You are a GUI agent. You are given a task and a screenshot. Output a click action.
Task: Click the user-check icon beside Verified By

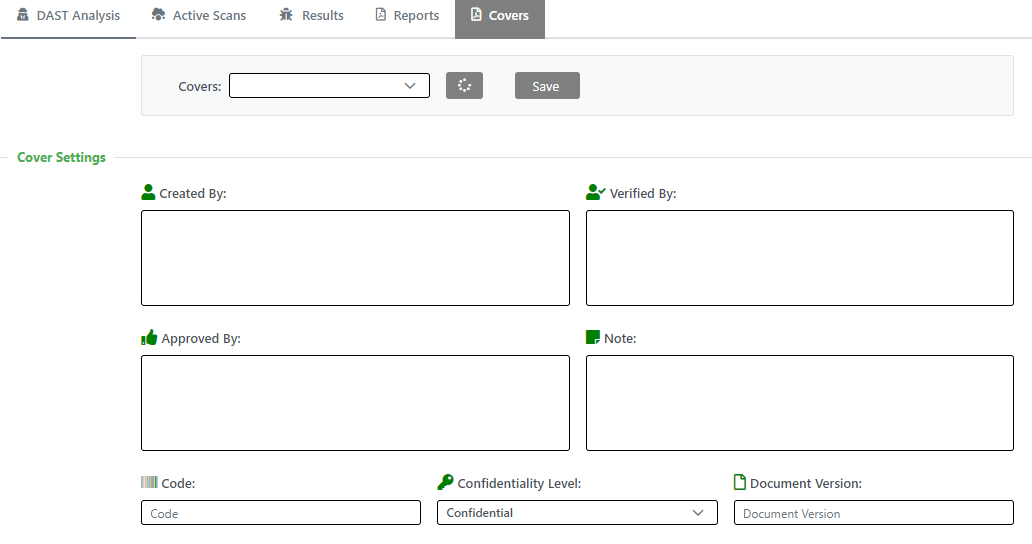(595, 192)
